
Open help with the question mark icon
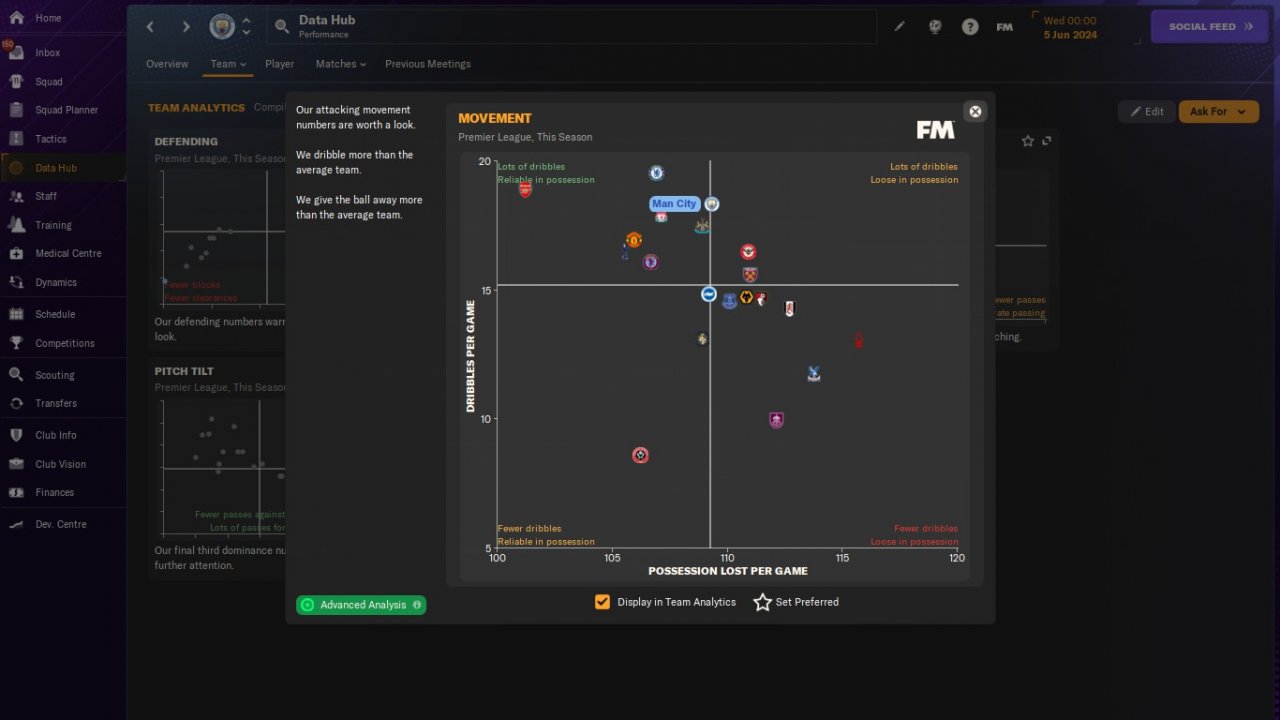pos(970,27)
